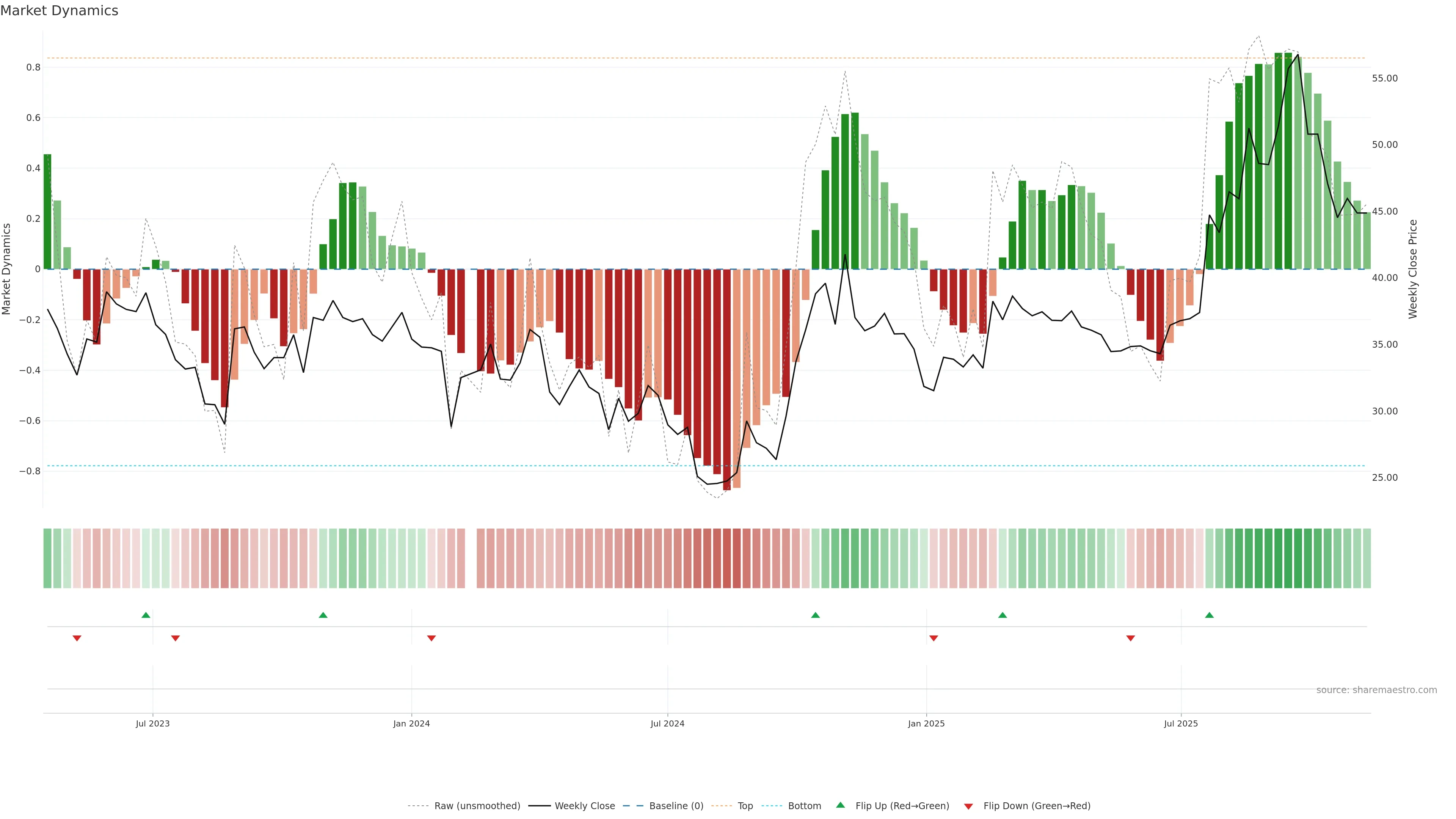Click the leftmost red flip-down triangle marker
This screenshot has width=1456, height=819.
[77, 638]
